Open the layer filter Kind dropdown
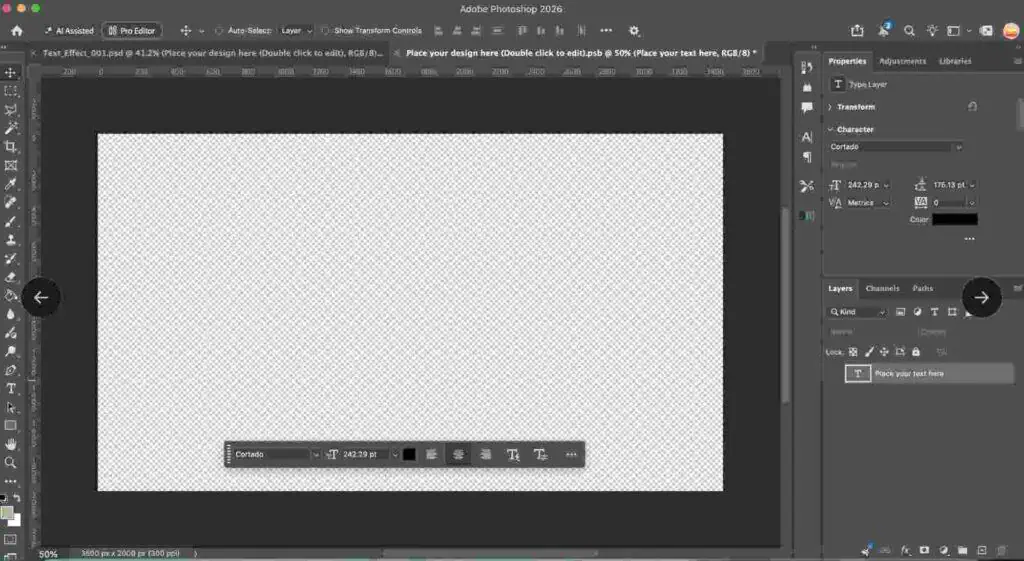The image size is (1024, 561). tap(857, 312)
